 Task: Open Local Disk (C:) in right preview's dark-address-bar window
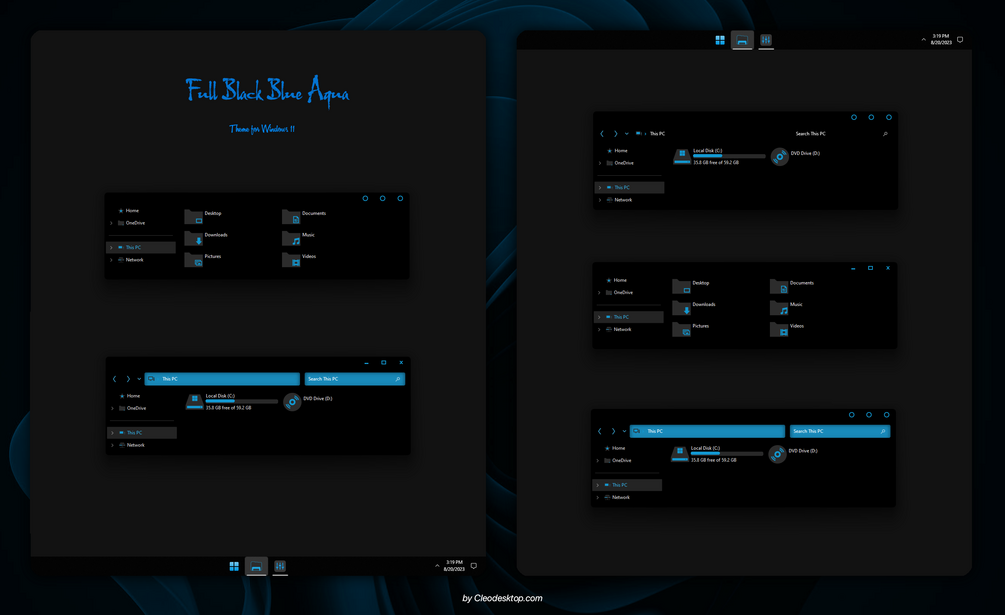(719, 157)
